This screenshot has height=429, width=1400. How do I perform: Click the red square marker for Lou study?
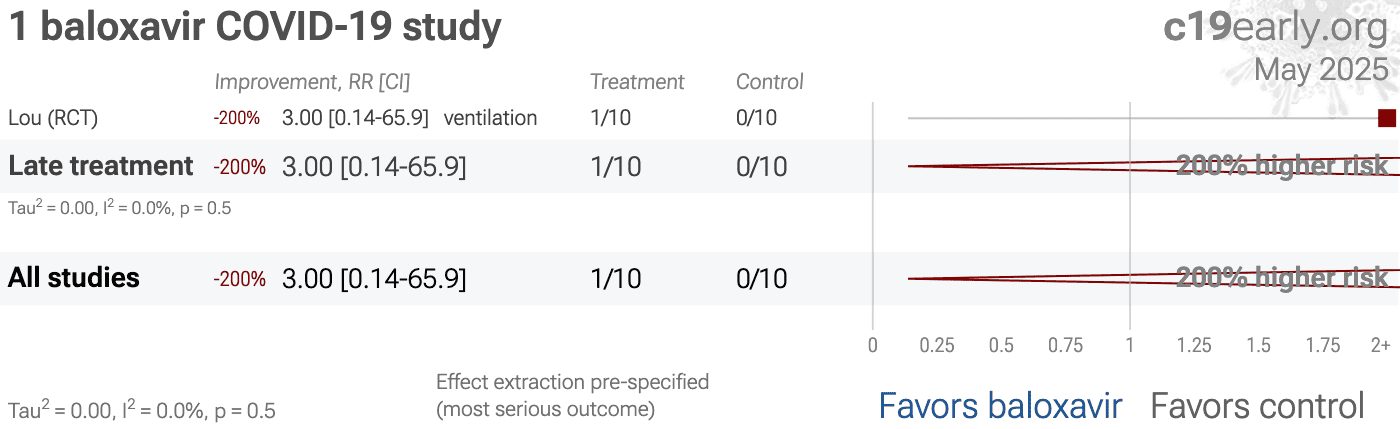1386,118
